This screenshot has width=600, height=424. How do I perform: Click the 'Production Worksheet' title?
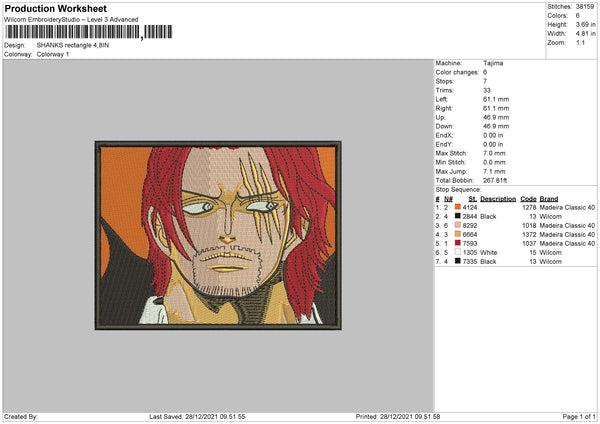[55, 9]
